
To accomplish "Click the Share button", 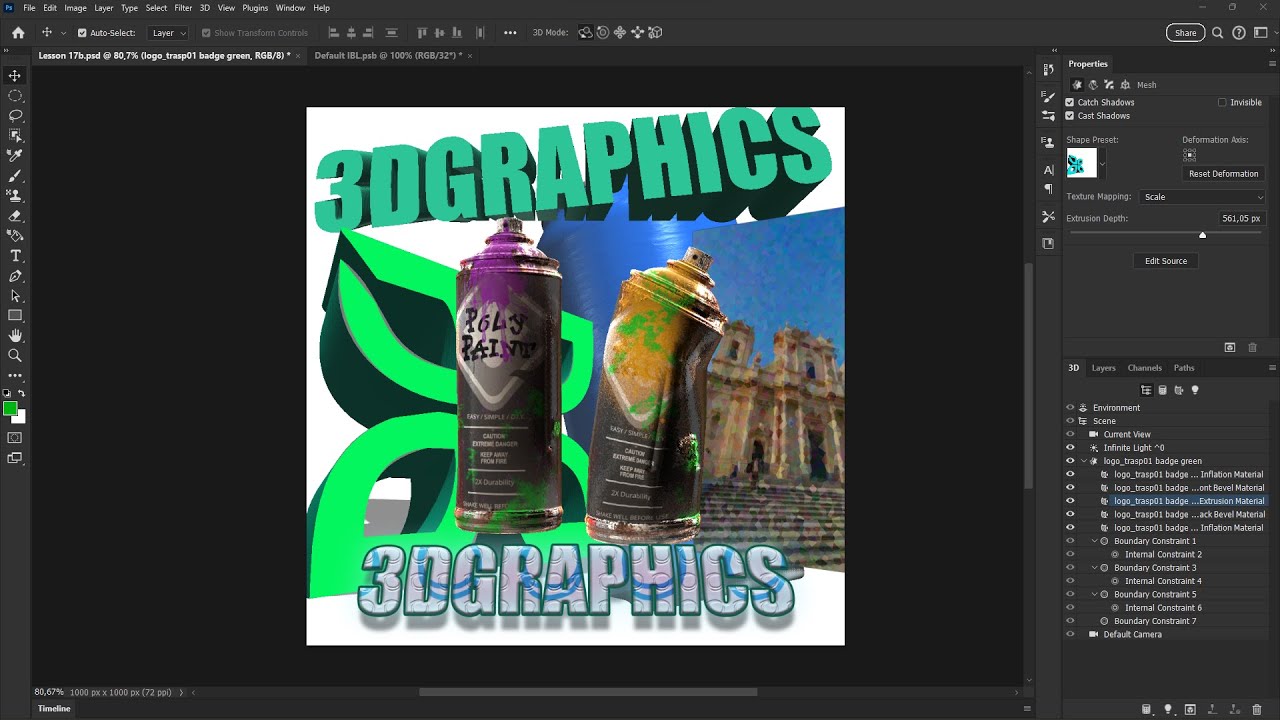I will click(1185, 33).
